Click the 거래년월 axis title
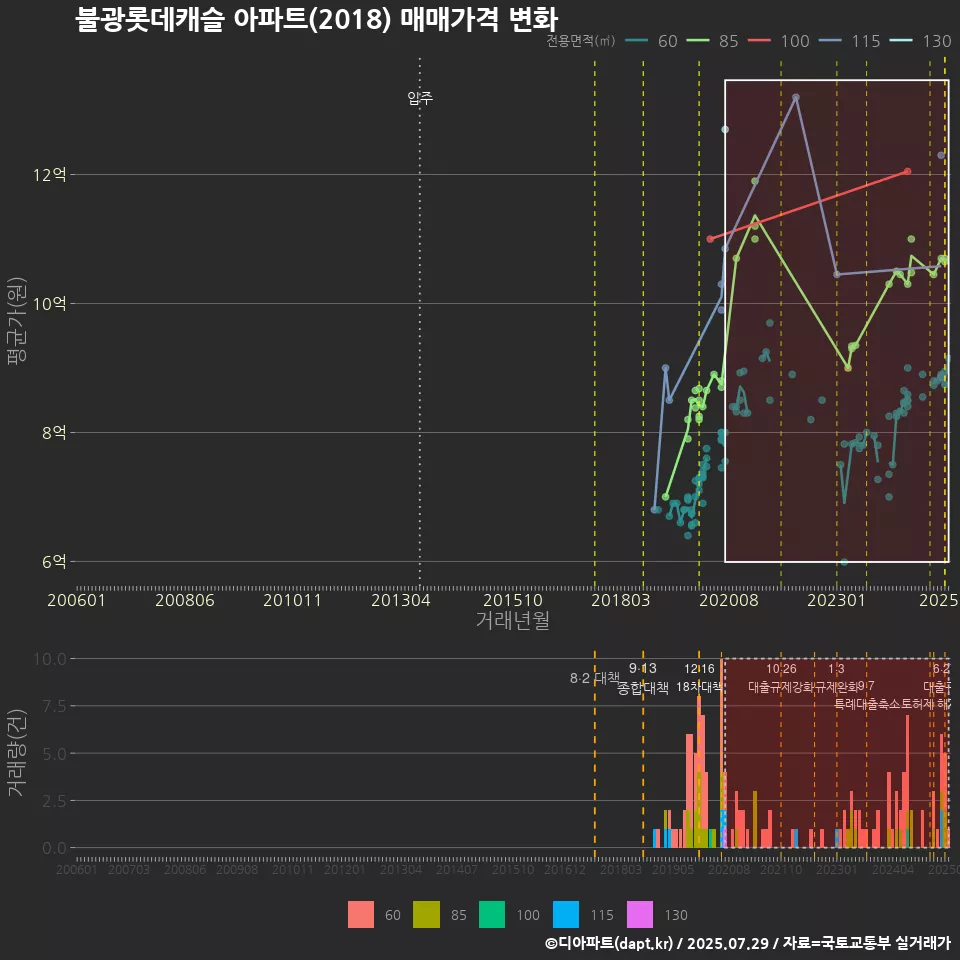The width and height of the screenshot is (960, 960). tap(512, 620)
